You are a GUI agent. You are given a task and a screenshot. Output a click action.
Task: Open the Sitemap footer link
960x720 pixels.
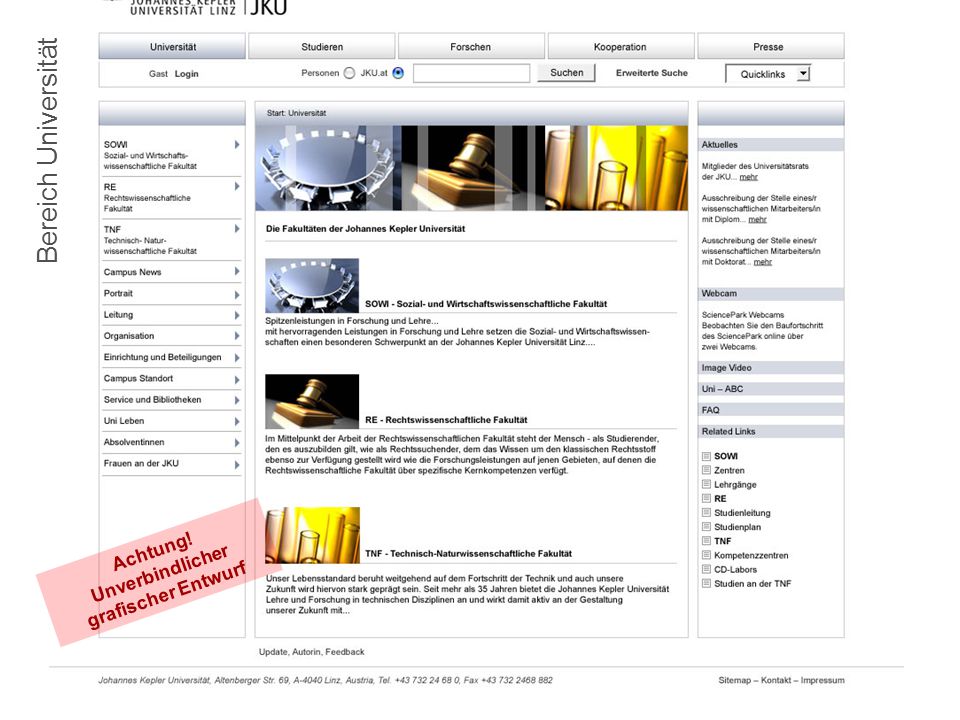pos(734,680)
